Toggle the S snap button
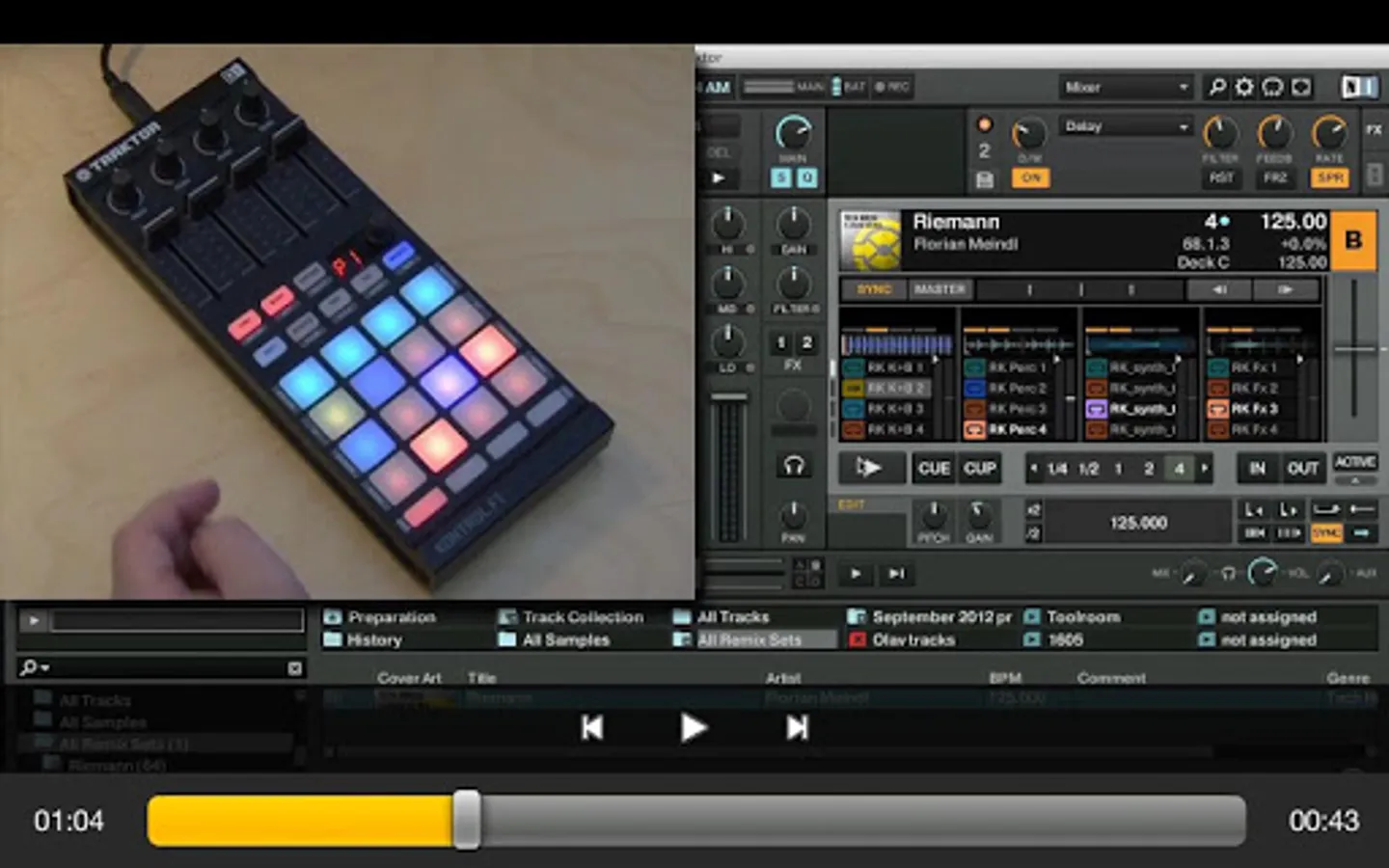The image size is (1389, 868). [780, 178]
